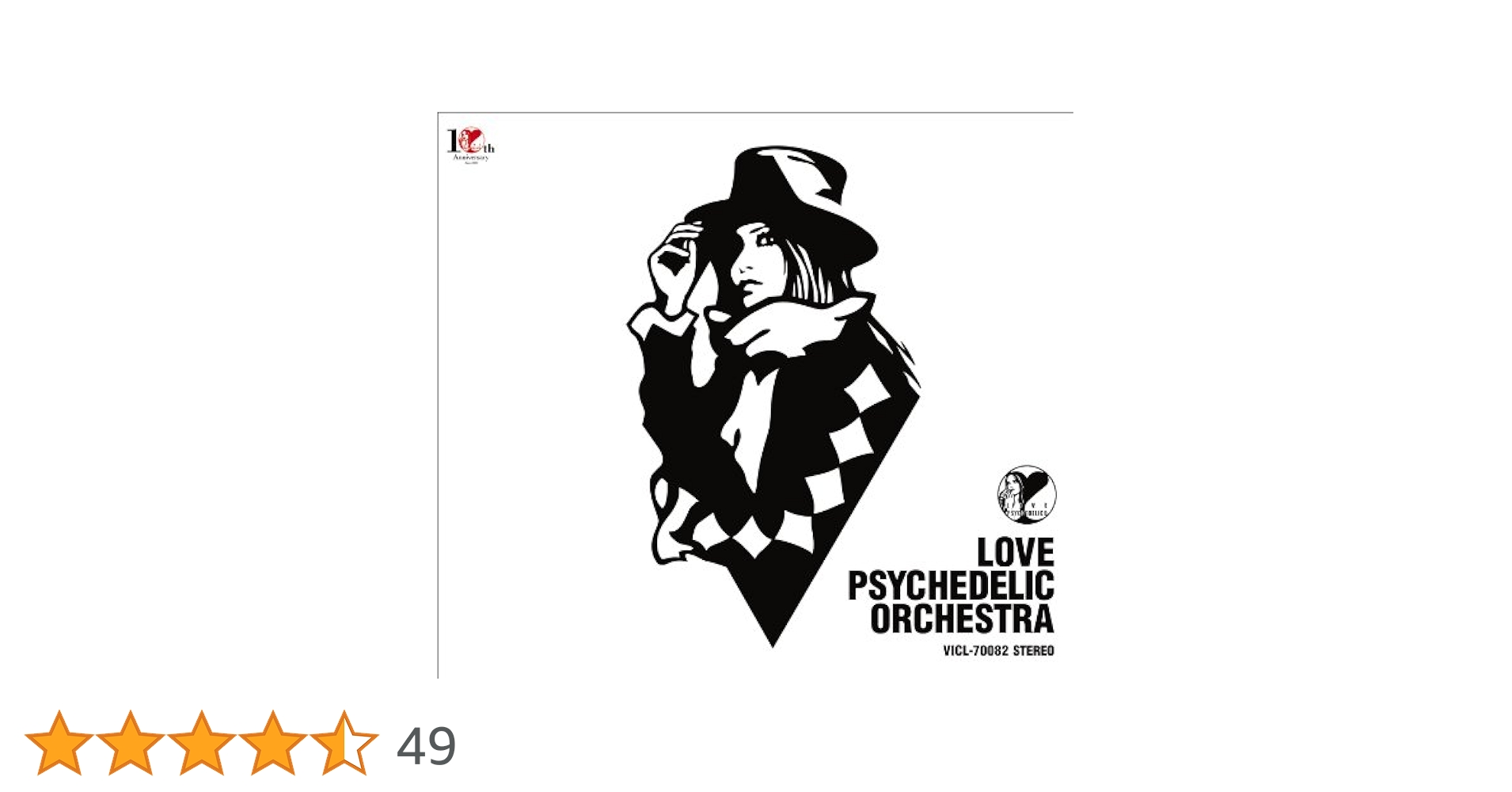Click the 10th Anniversary logo
The height and width of the screenshot is (792, 1512).
coord(471,145)
